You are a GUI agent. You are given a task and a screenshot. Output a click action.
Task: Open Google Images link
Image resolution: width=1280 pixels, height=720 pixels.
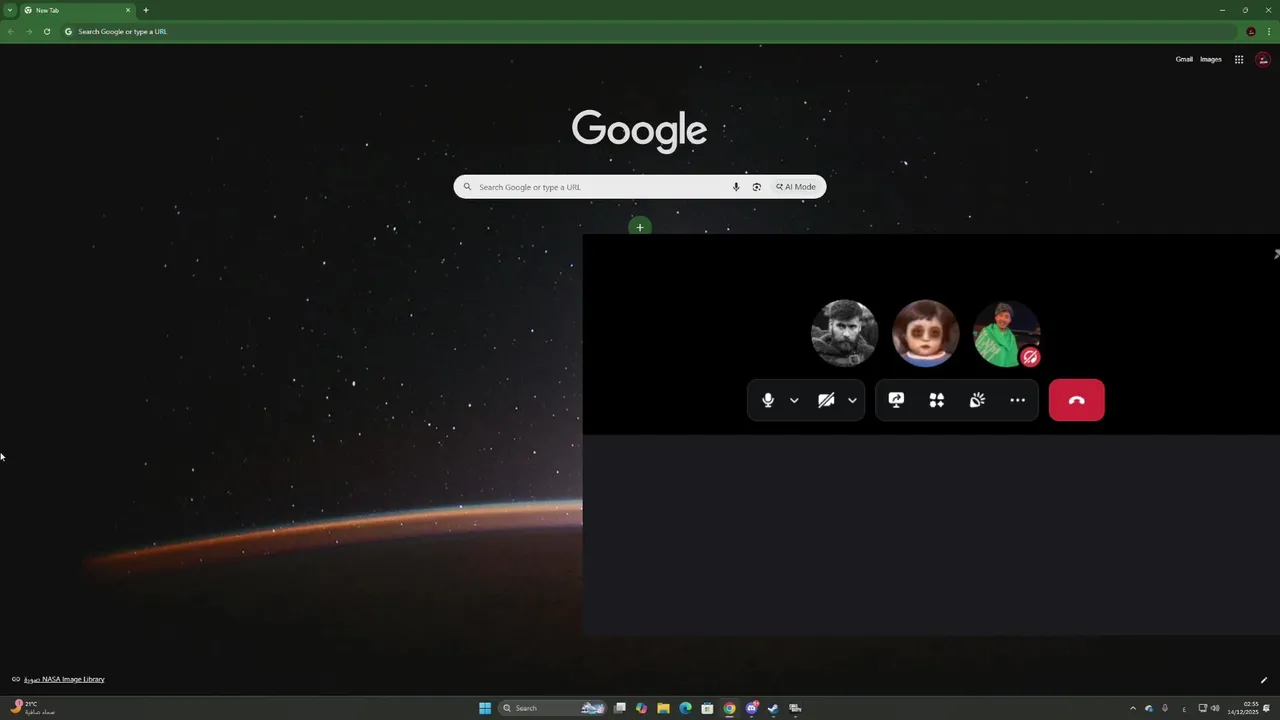click(x=1211, y=60)
